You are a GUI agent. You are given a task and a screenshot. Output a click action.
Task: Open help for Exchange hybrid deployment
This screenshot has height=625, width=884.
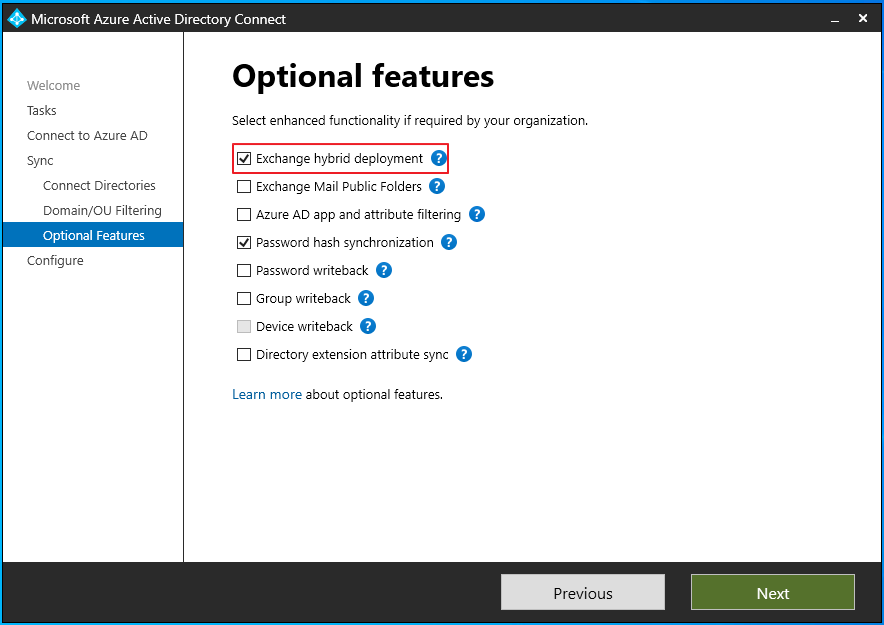pyautogui.click(x=439, y=158)
